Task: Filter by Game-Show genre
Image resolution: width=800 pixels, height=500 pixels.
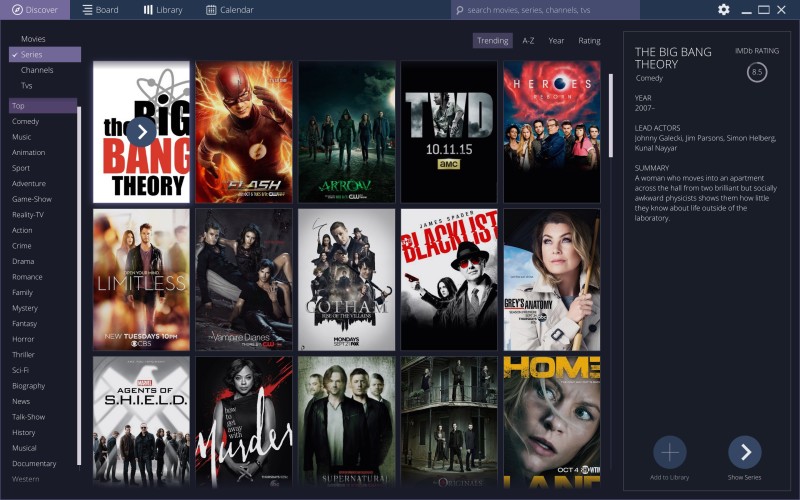Action: [32, 199]
